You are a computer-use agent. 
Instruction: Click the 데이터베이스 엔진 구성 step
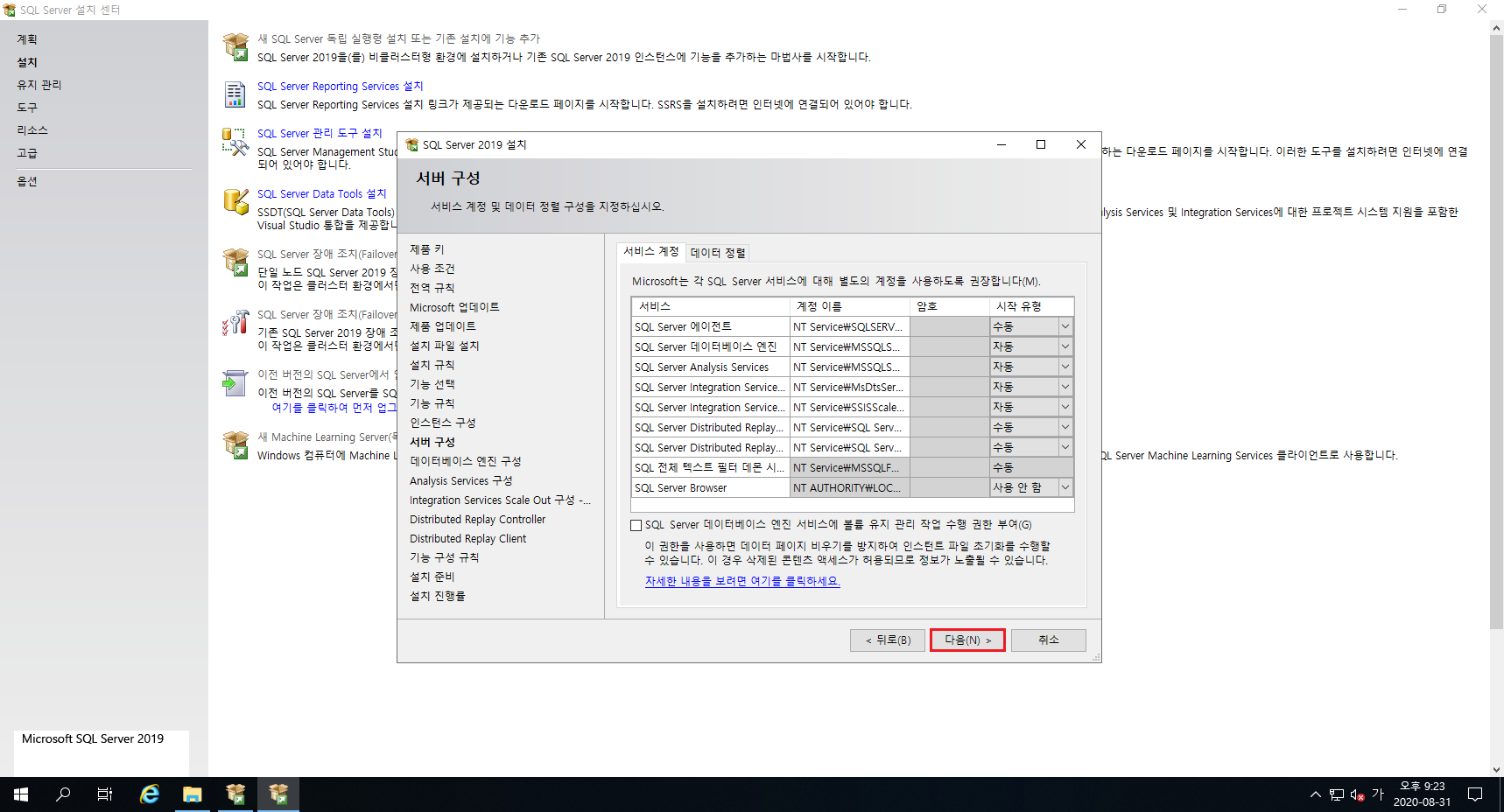(x=465, y=461)
